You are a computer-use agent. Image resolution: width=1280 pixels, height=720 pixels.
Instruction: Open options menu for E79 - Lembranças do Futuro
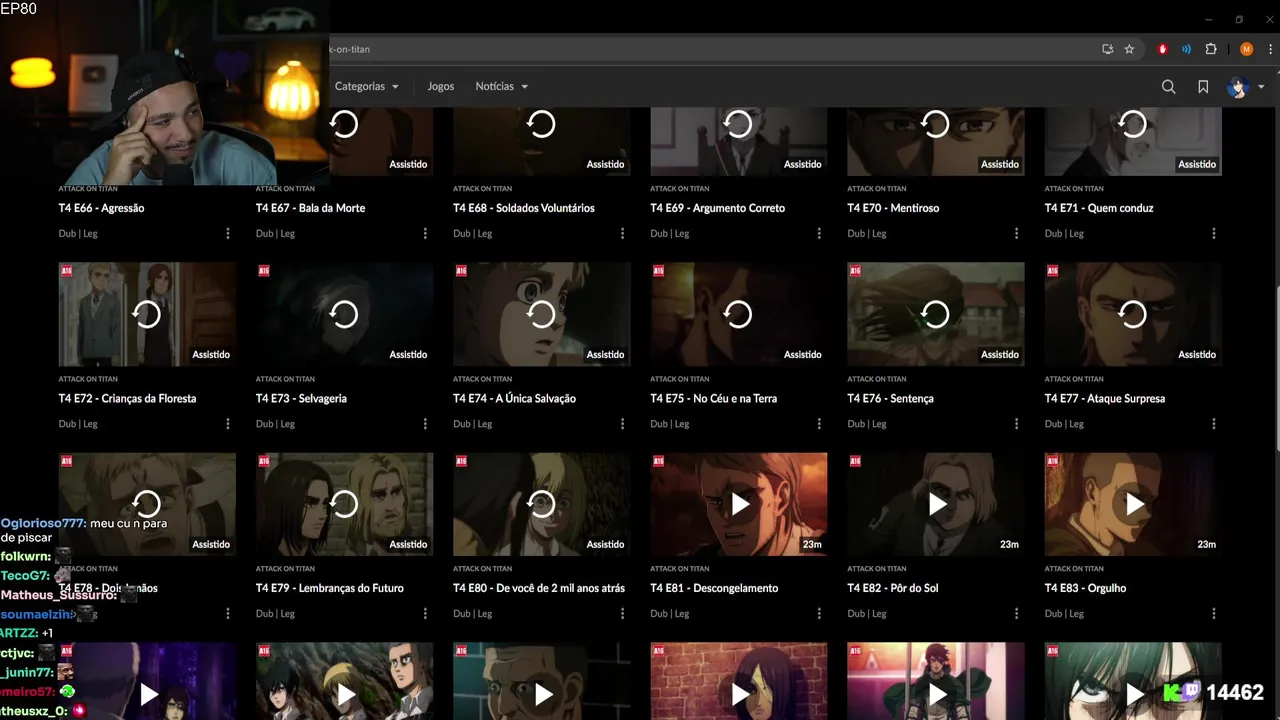(425, 614)
